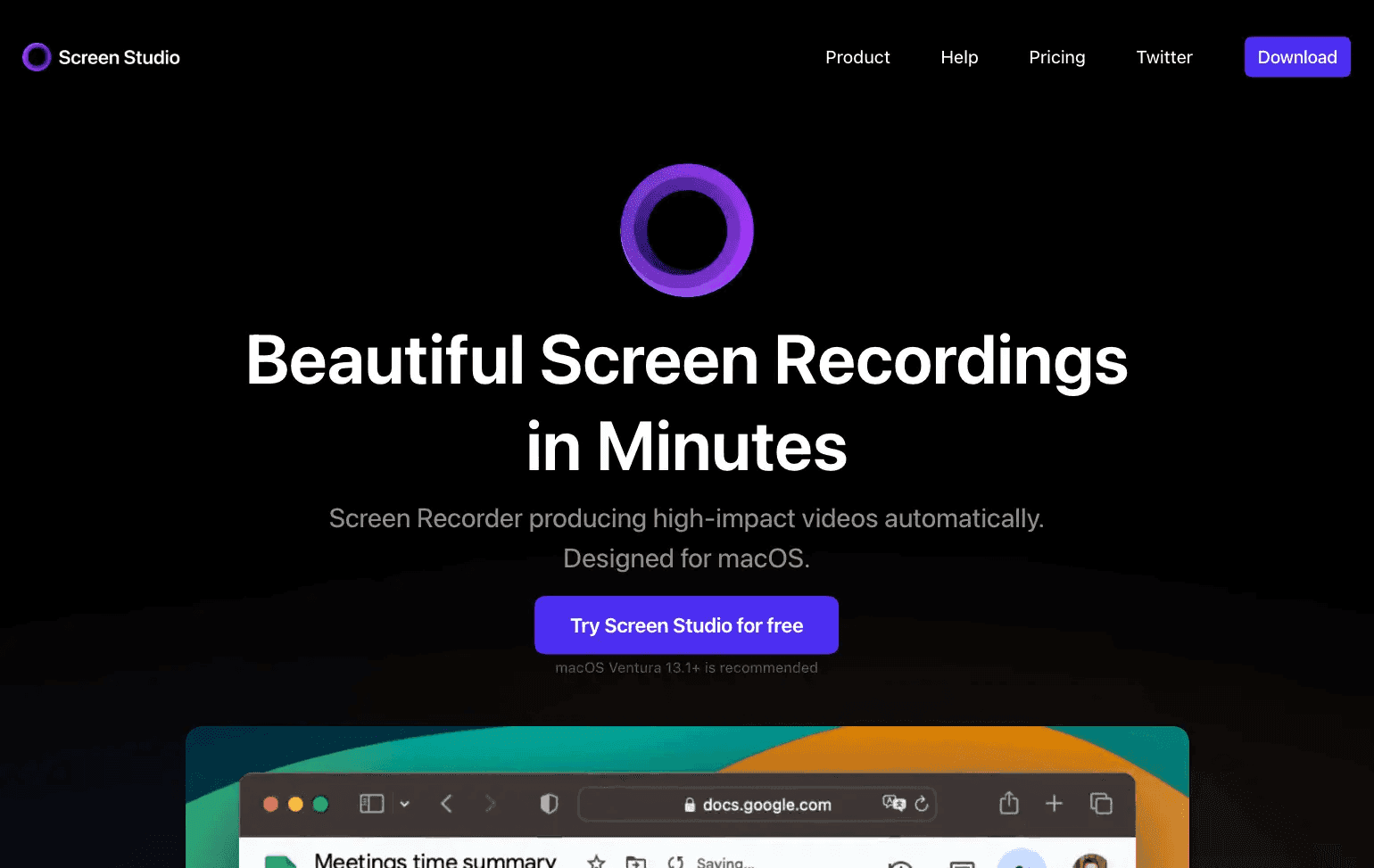Click the Download button in the header

(x=1297, y=57)
